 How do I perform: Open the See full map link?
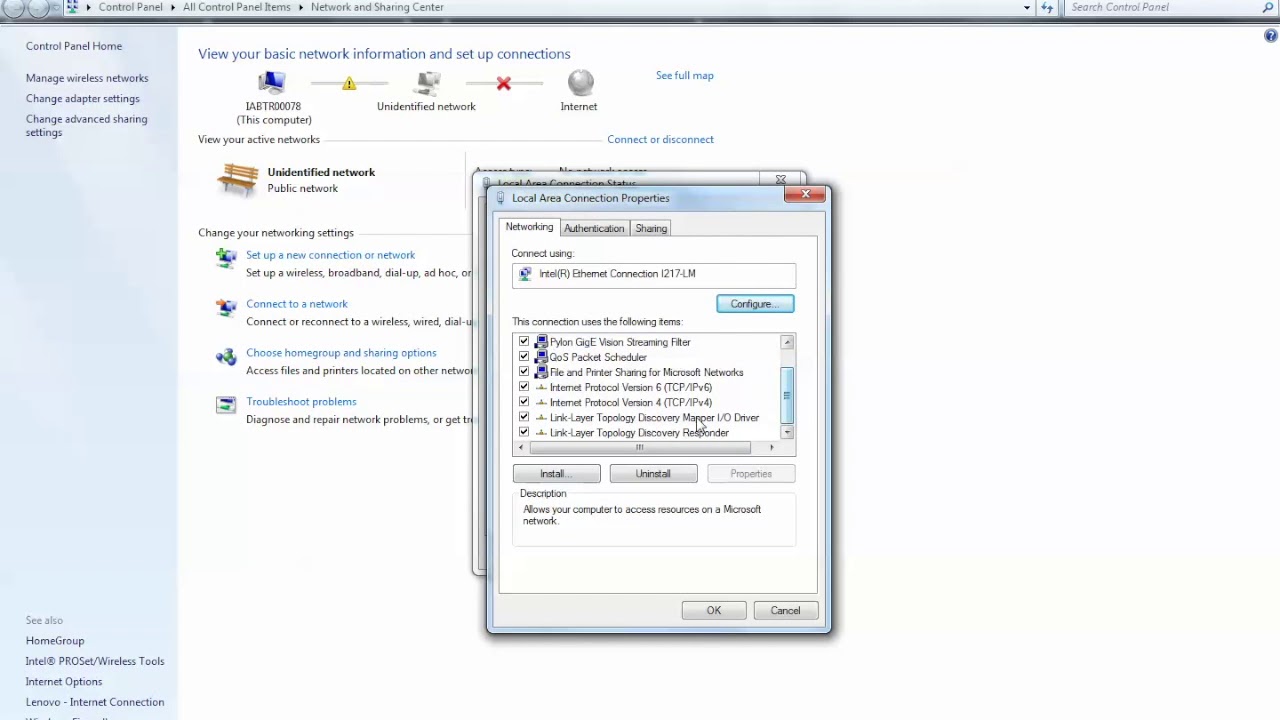click(685, 75)
